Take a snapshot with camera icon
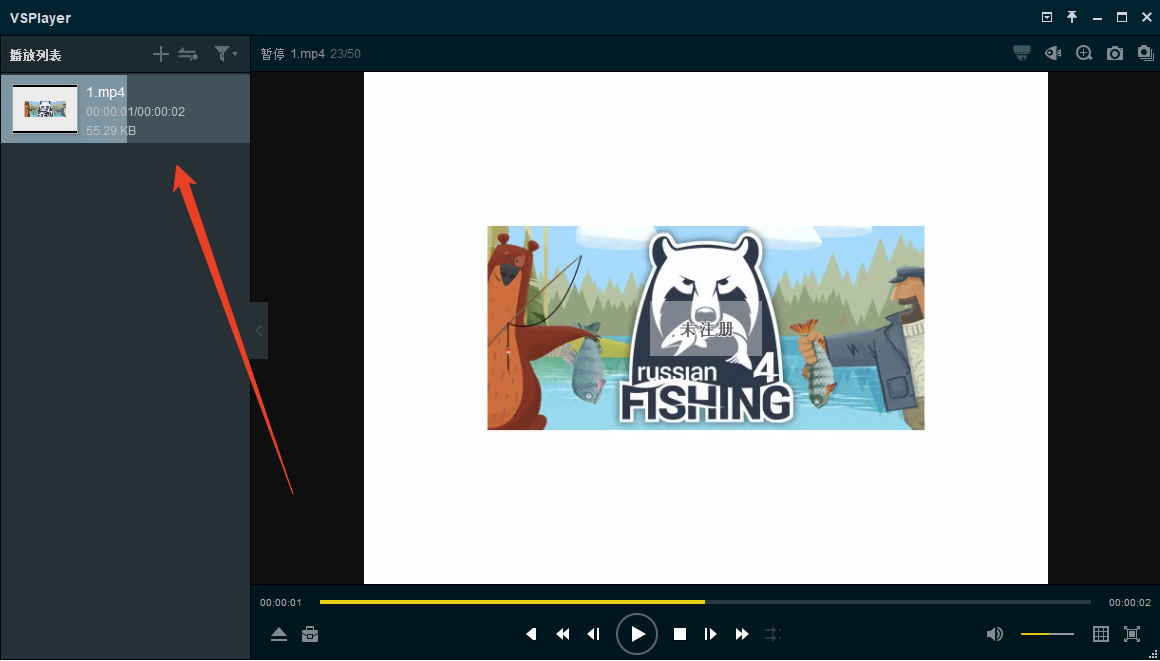 point(1115,53)
